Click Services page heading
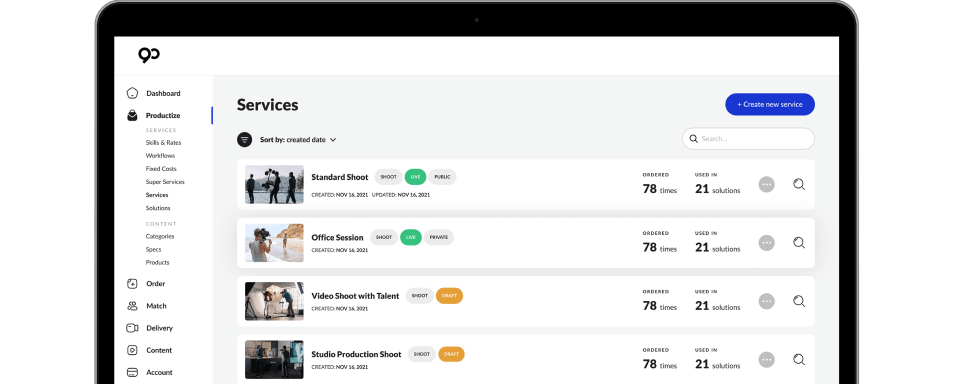The width and height of the screenshot is (956, 384). click(268, 105)
